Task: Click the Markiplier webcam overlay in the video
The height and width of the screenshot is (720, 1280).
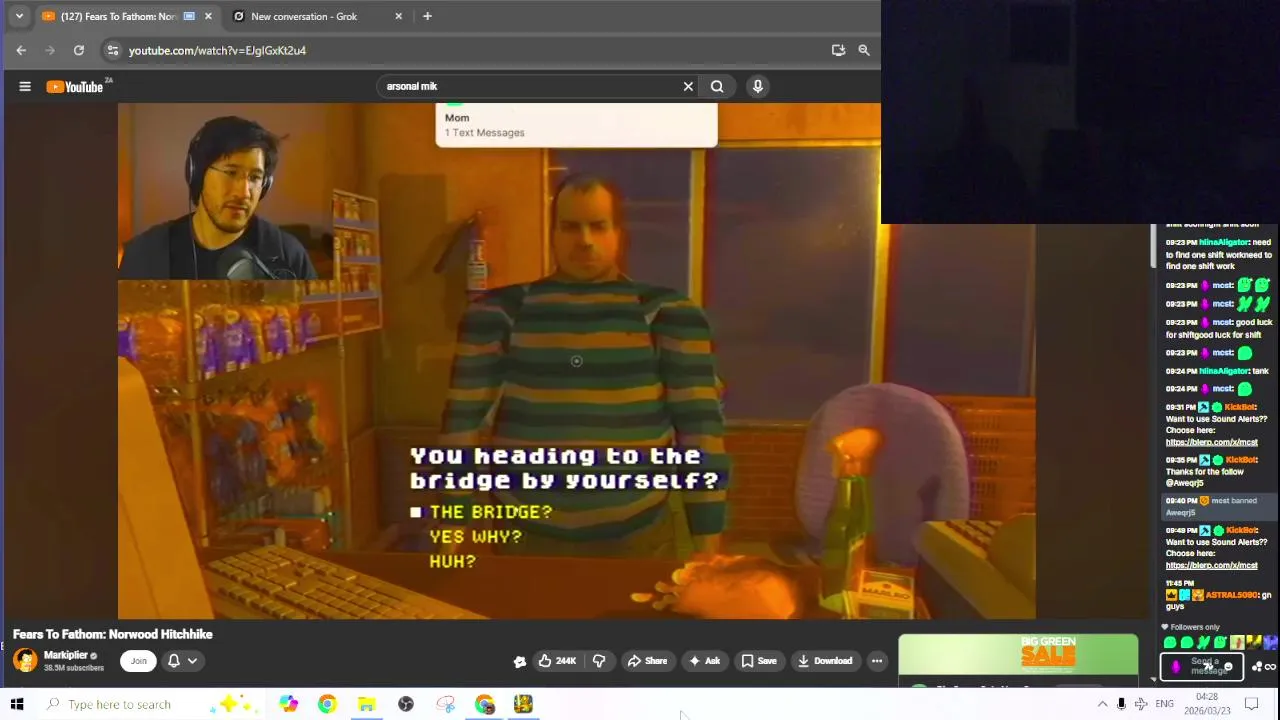Action: pyautogui.click(x=226, y=191)
